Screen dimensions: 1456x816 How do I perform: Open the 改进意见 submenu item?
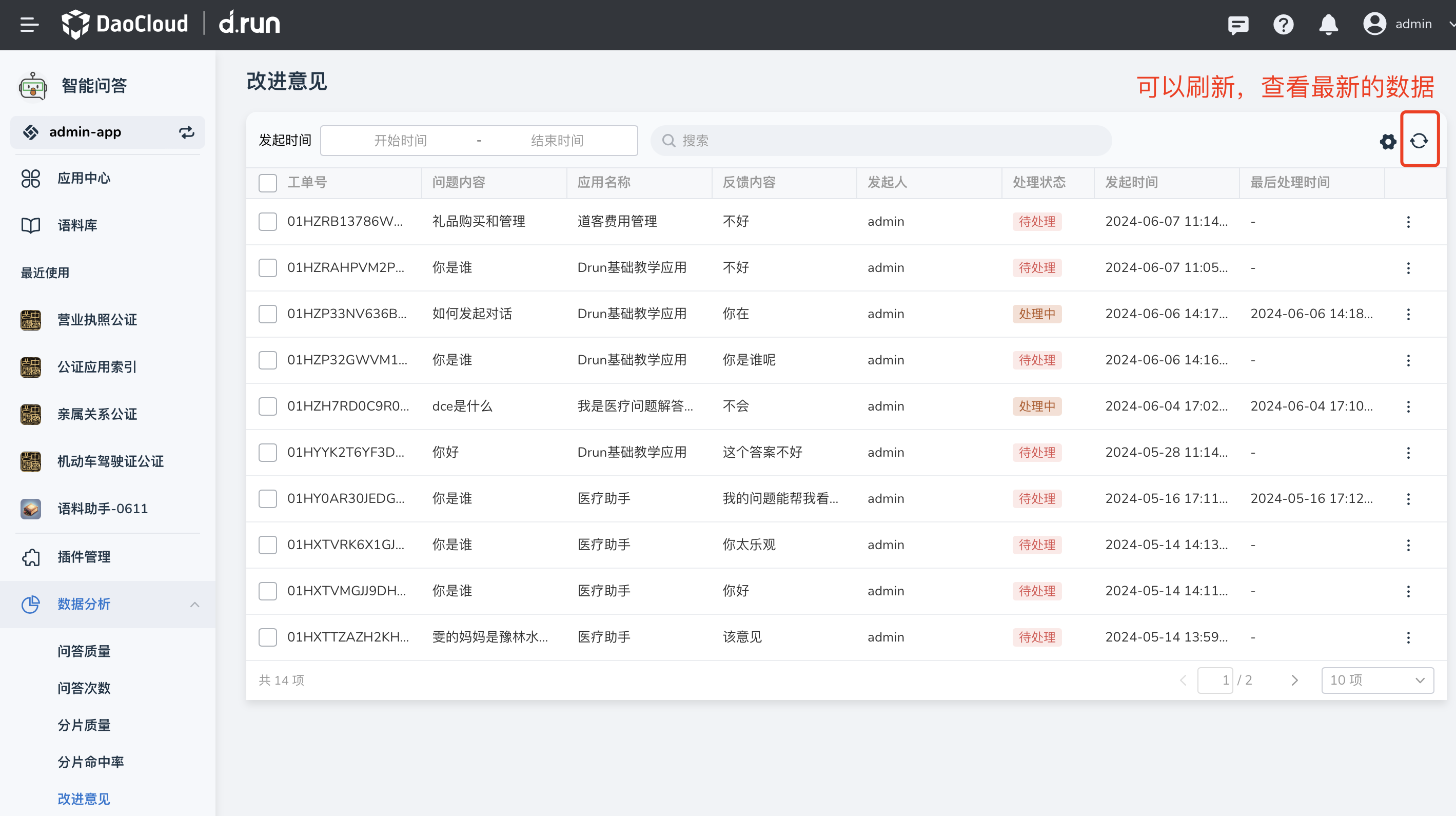[84, 799]
